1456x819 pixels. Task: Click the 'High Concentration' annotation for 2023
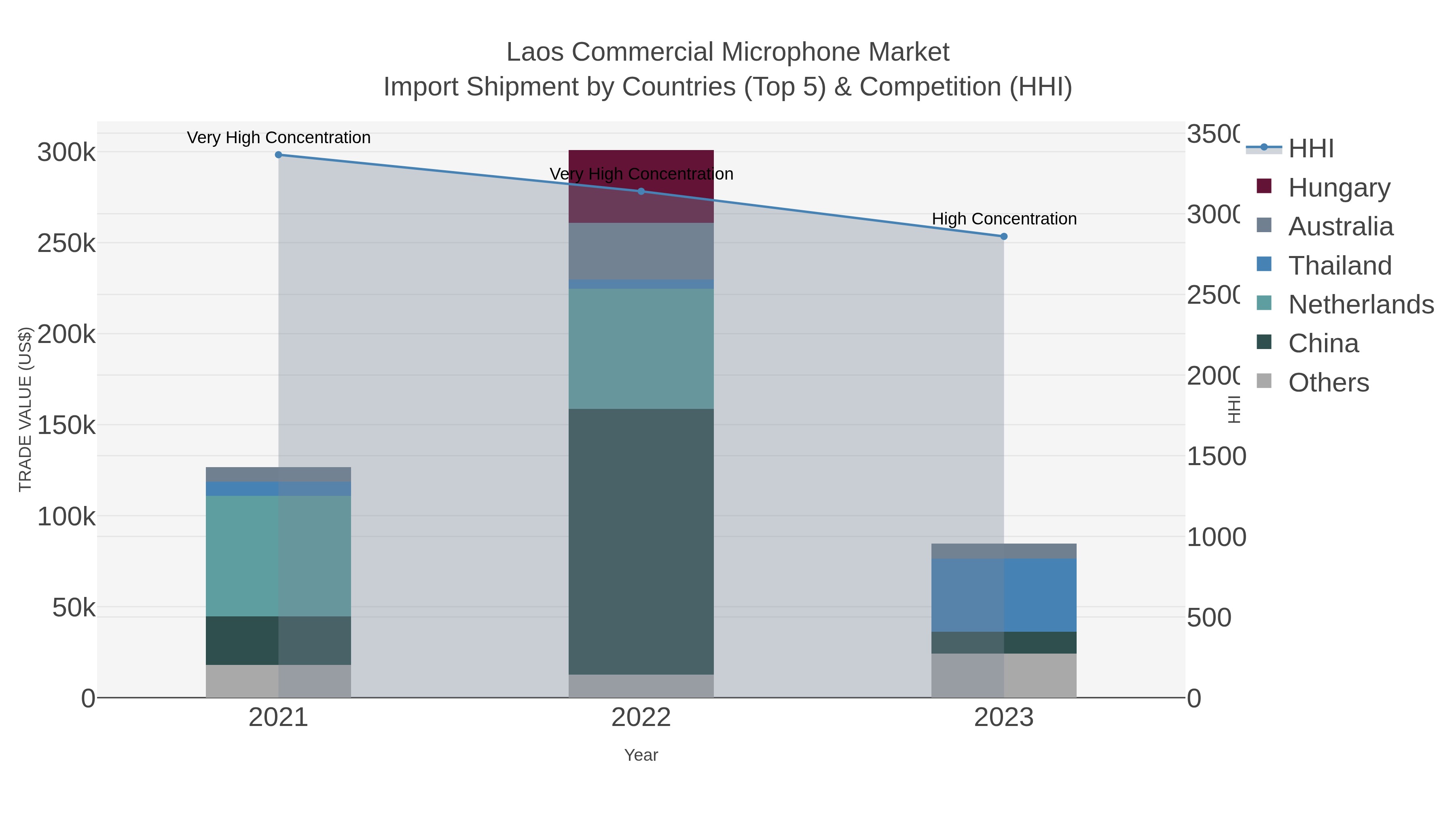(1004, 219)
